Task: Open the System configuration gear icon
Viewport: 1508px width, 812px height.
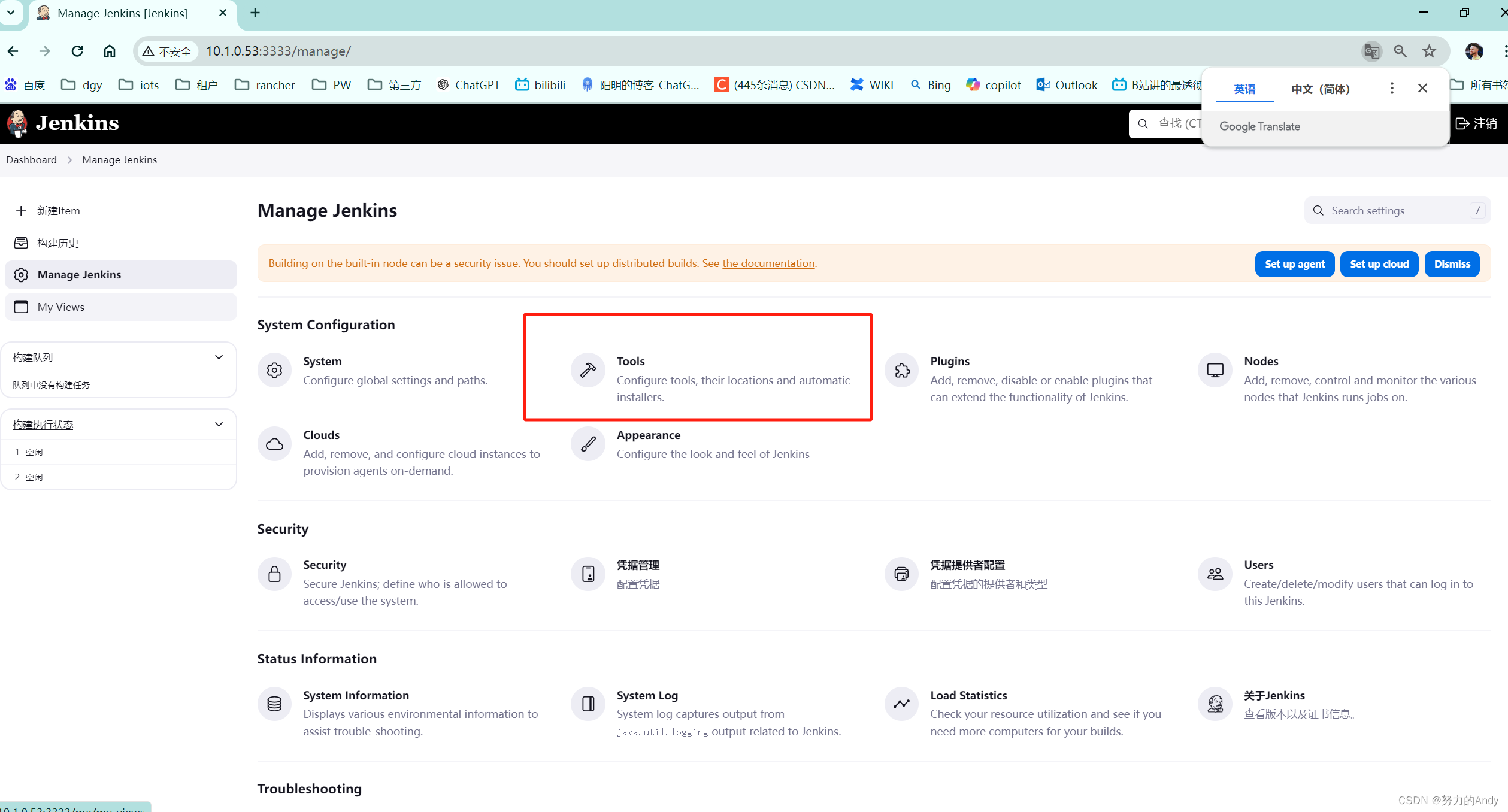Action: tap(274, 370)
